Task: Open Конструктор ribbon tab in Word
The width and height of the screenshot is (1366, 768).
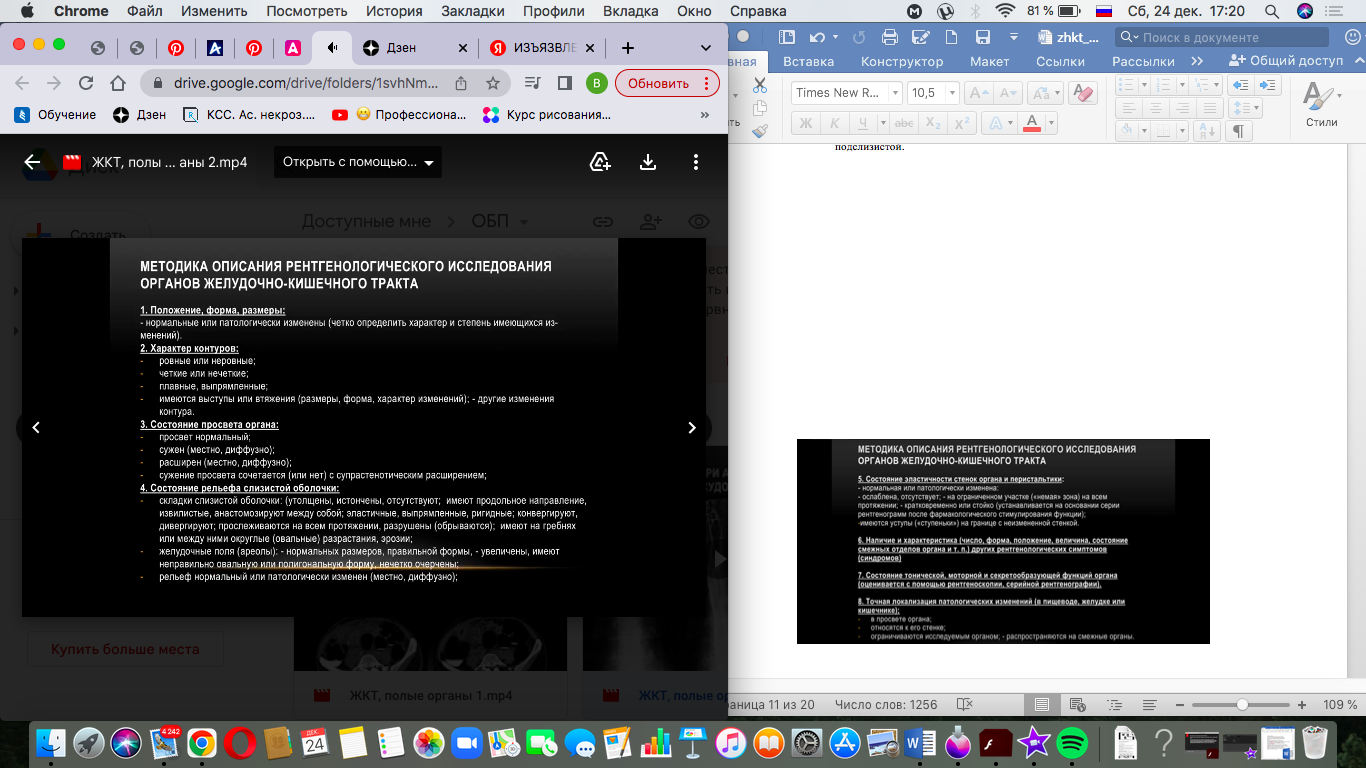Action: click(x=902, y=61)
